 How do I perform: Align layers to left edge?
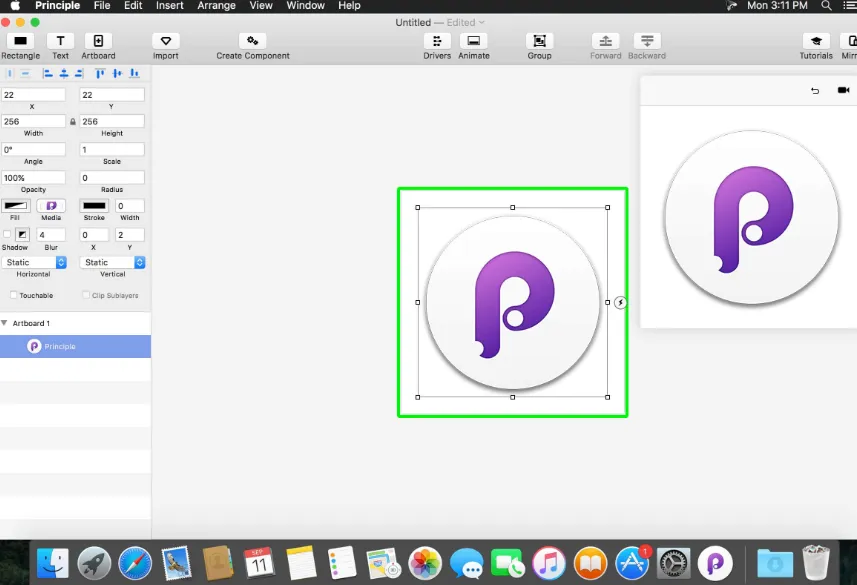click(x=48, y=73)
